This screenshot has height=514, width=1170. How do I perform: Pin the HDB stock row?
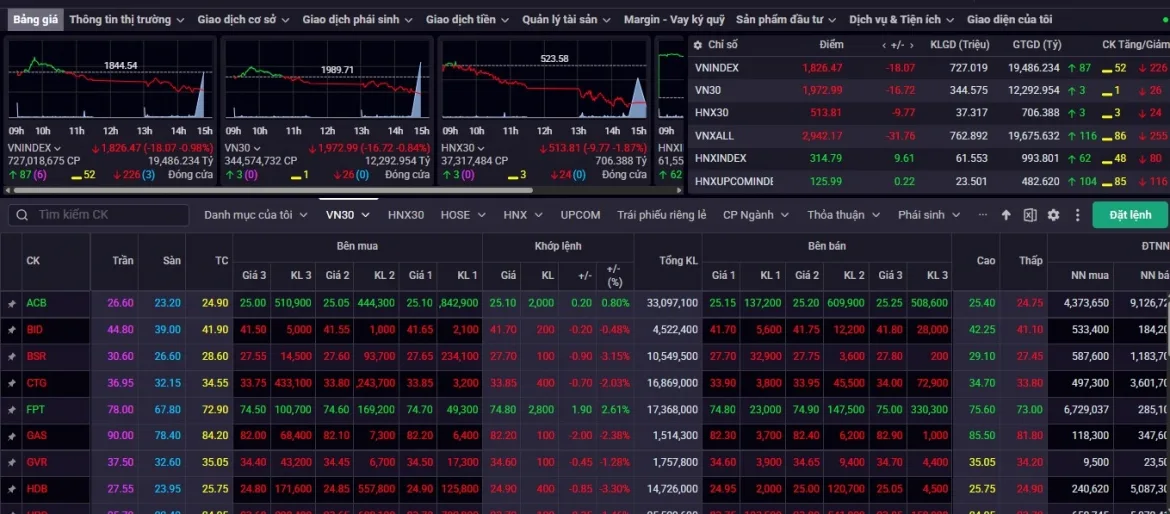pos(11,489)
